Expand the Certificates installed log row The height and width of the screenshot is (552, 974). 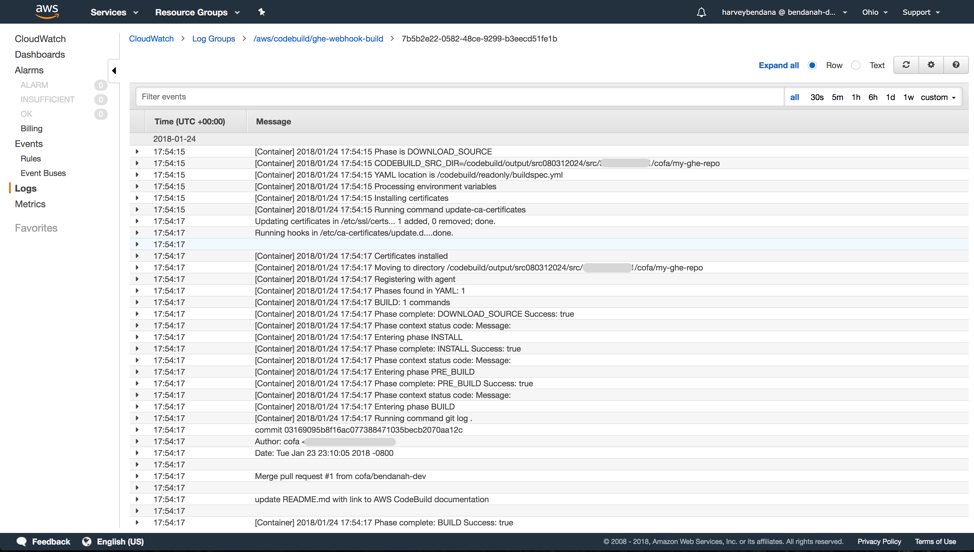pos(137,256)
